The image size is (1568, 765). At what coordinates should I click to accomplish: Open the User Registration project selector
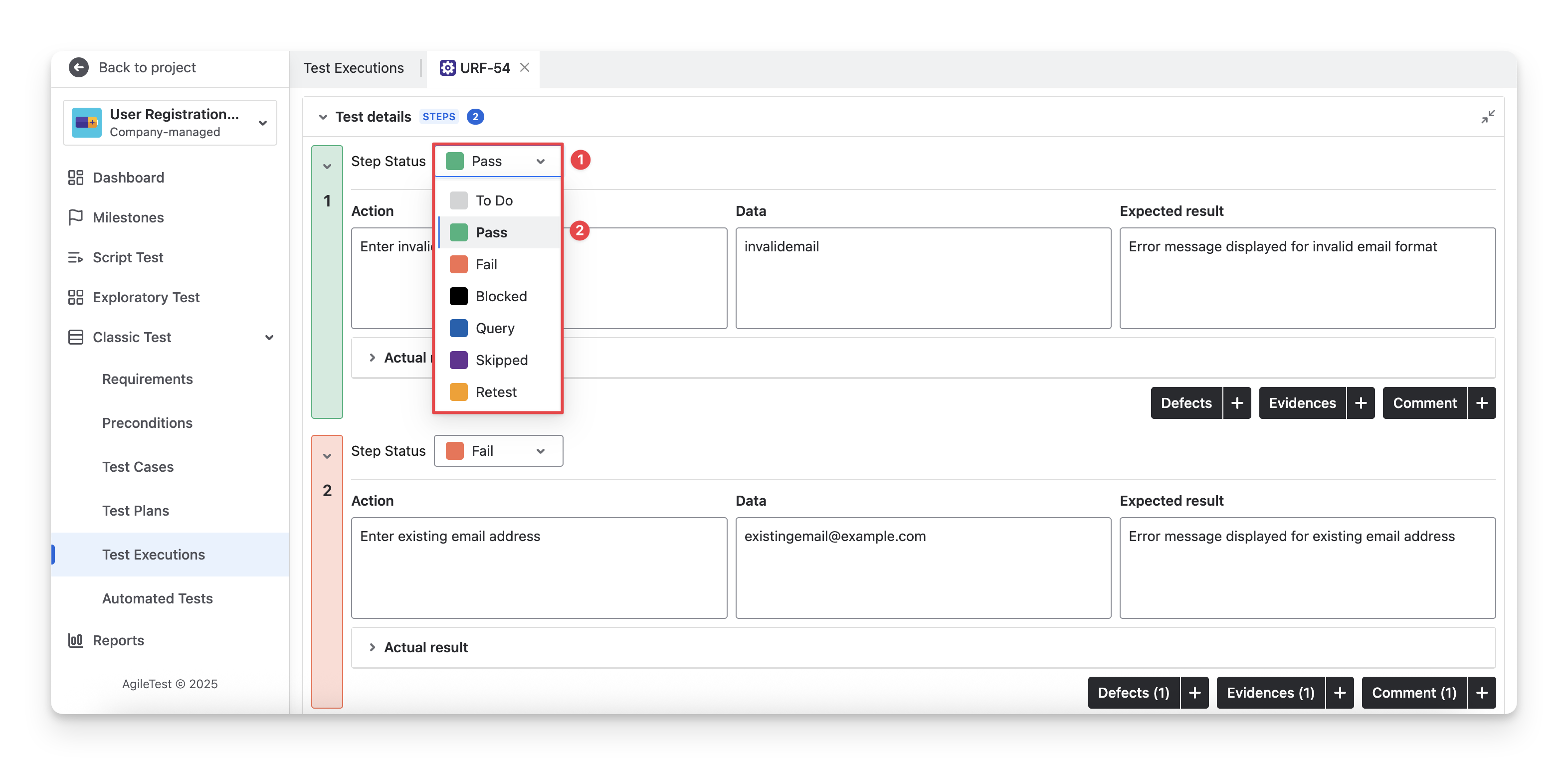click(170, 122)
